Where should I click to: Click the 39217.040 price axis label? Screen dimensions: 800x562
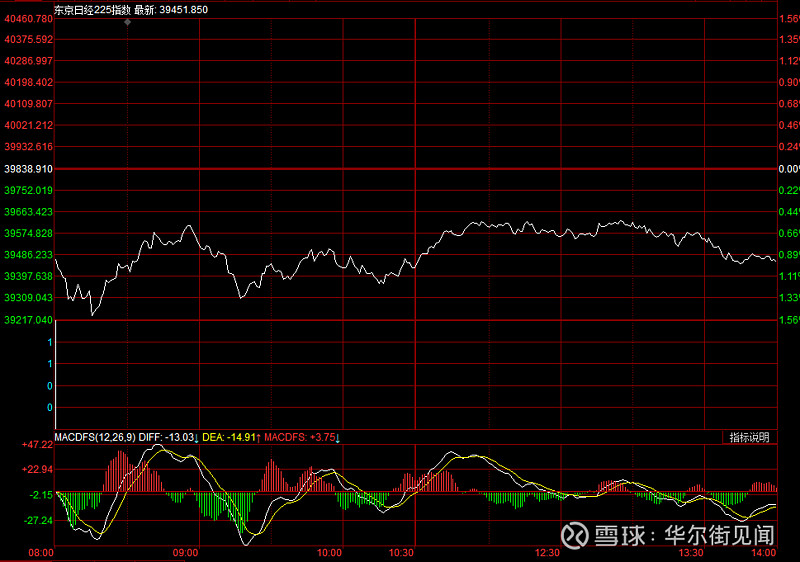(29, 320)
